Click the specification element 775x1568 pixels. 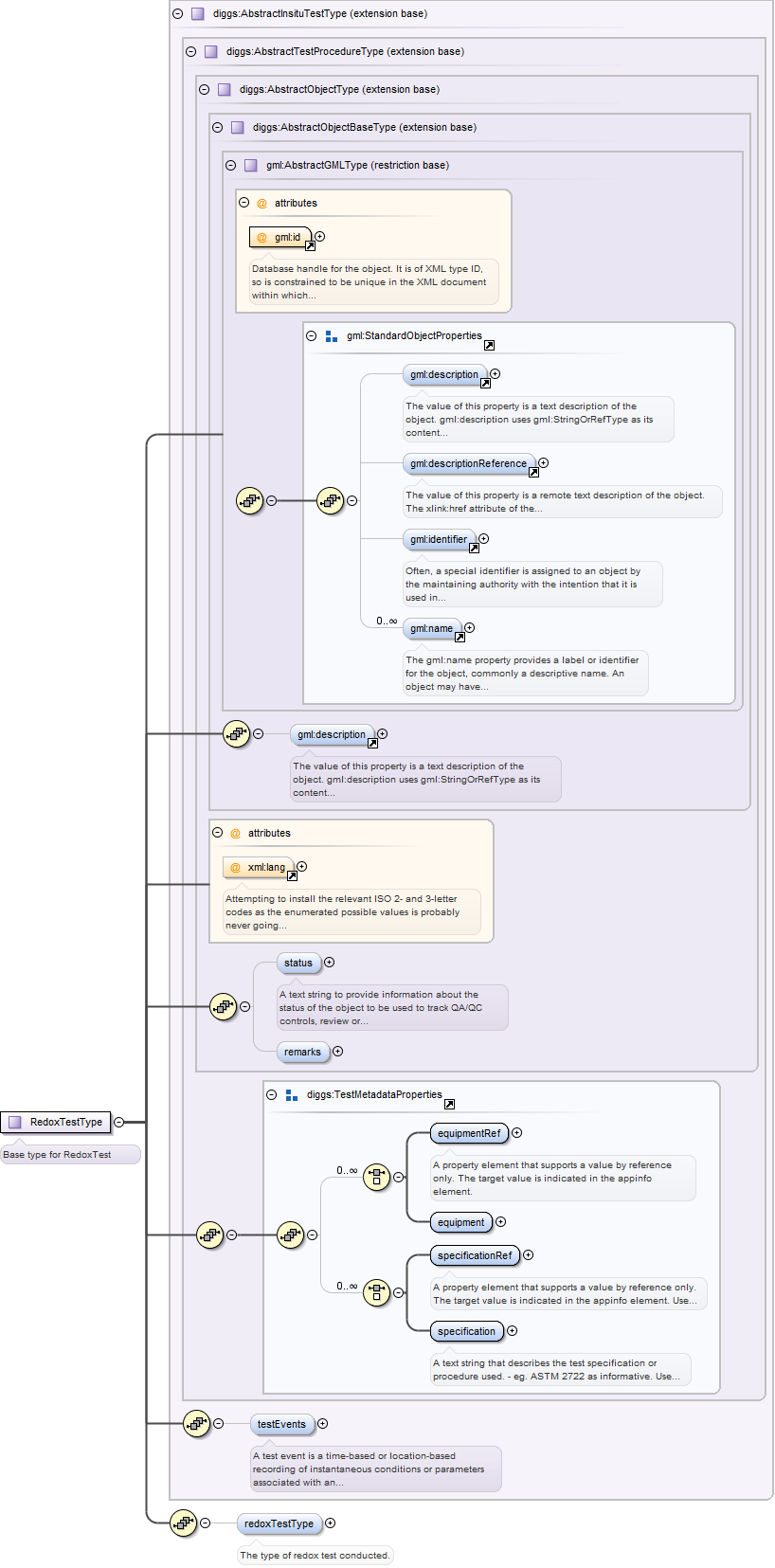click(x=466, y=1331)
